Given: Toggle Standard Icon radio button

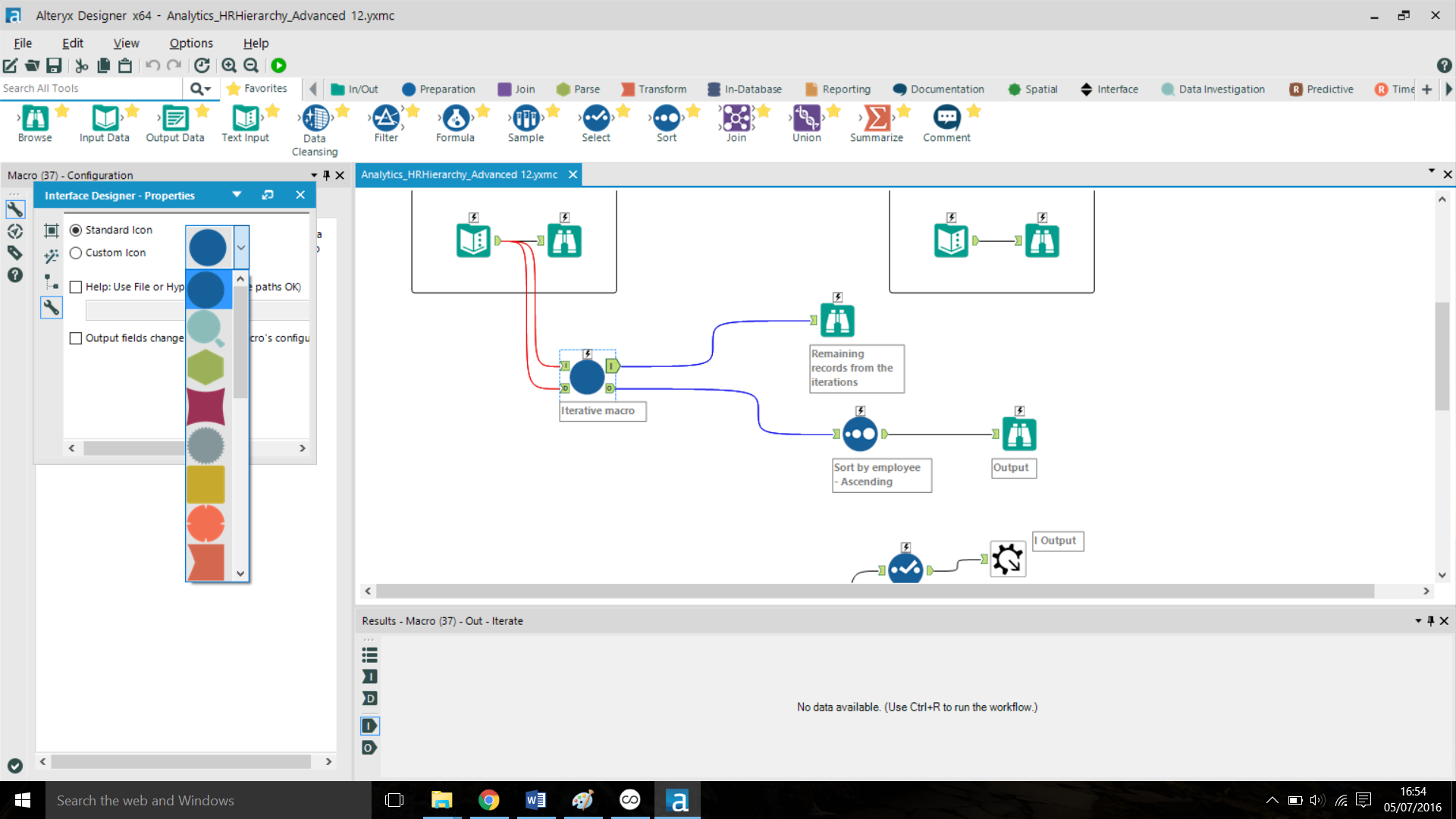Looking at the screenshot, I should 76,229.
